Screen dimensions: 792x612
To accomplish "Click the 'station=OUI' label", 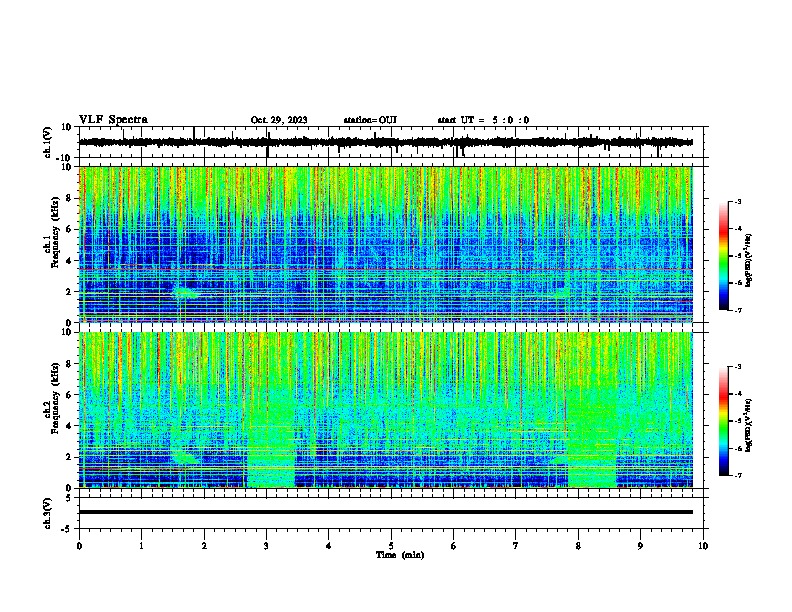I will 370,120.
